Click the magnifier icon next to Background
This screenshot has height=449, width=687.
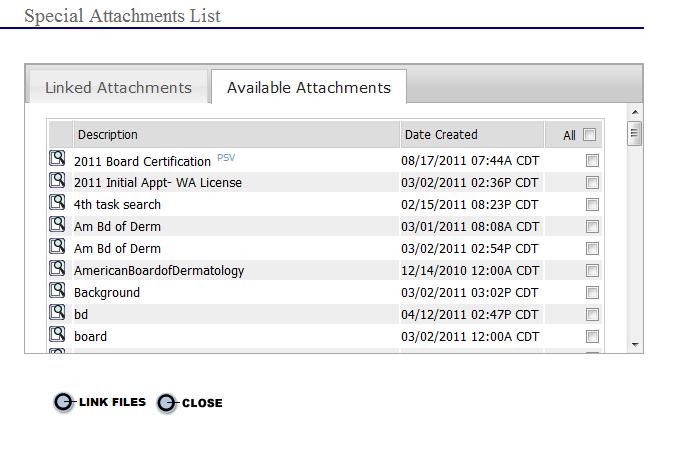(x=58, y=291)
